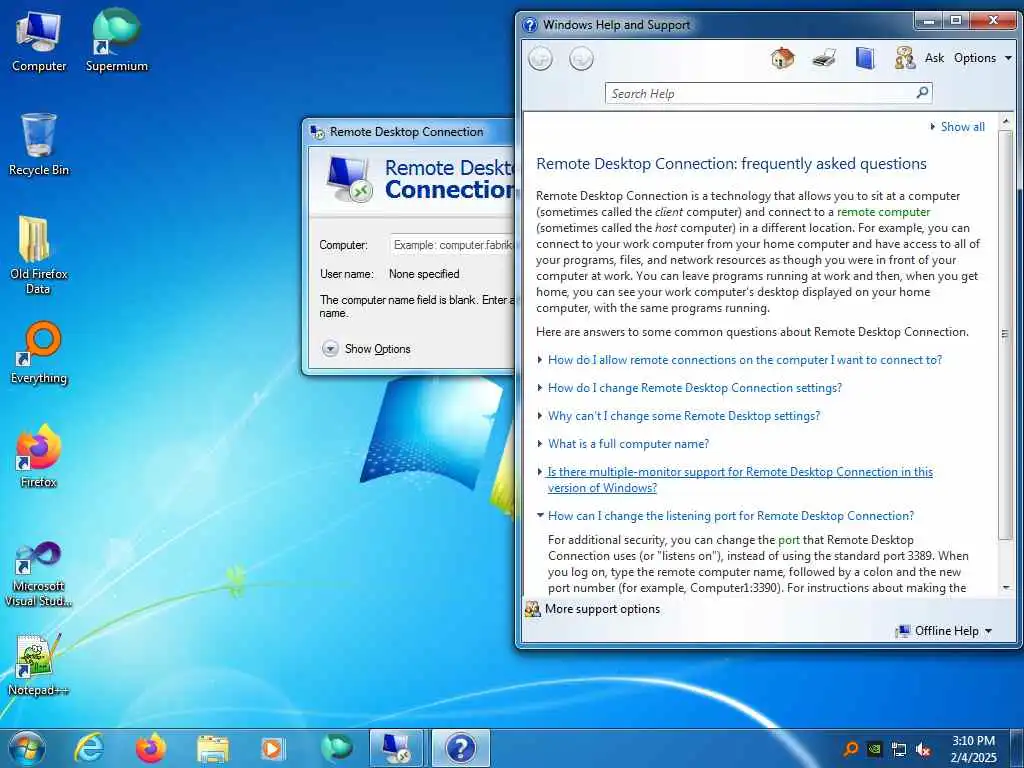Viewport: 1024px width, 768px height.
Task: Open the Computer desktop icon
Action: click(39, 40)
